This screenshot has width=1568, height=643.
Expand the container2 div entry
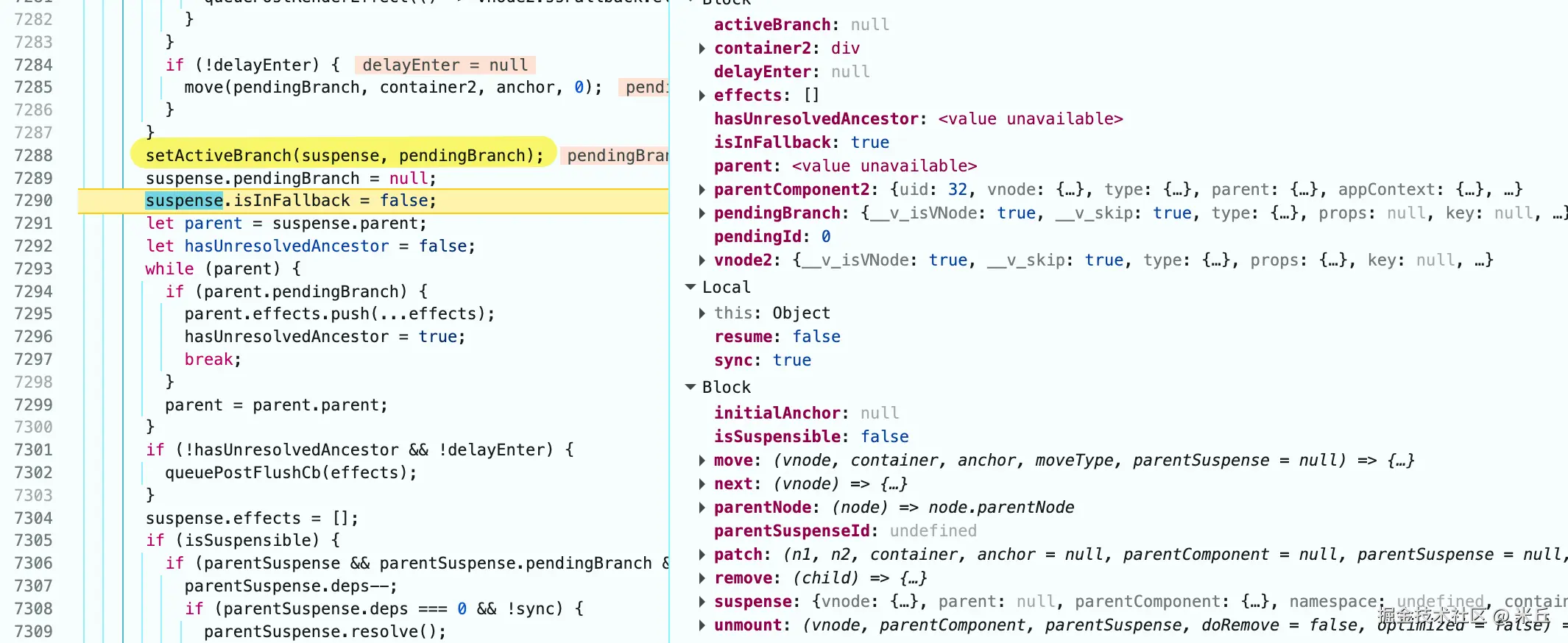tap(702, 49)
